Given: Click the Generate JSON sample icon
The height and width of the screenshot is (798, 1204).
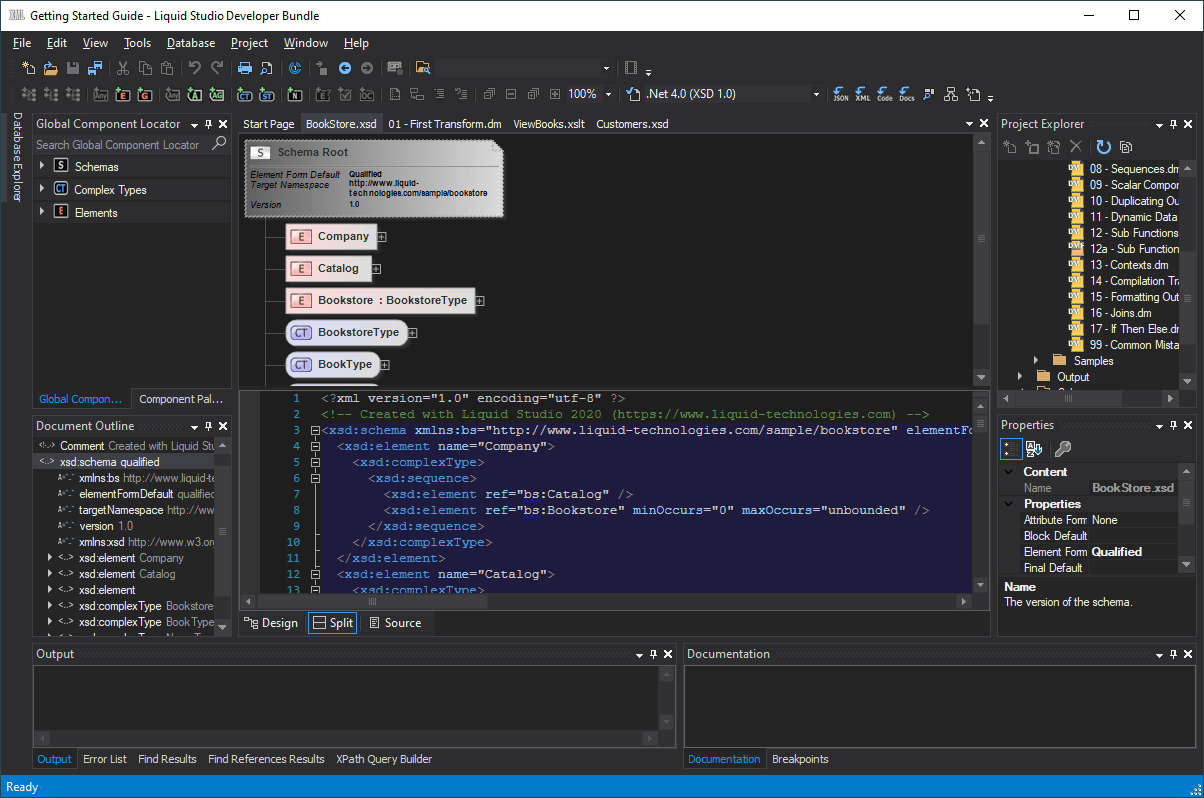Looking at the screenshot, I should [841, 94].
